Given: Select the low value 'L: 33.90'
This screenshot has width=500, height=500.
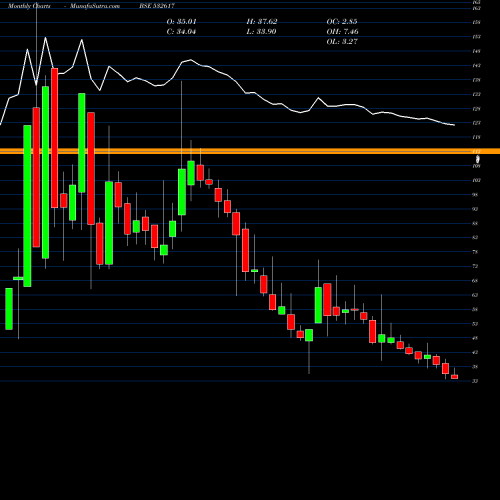Looking at the screenshot, I should pyautogui.click(x=262, y=32).
